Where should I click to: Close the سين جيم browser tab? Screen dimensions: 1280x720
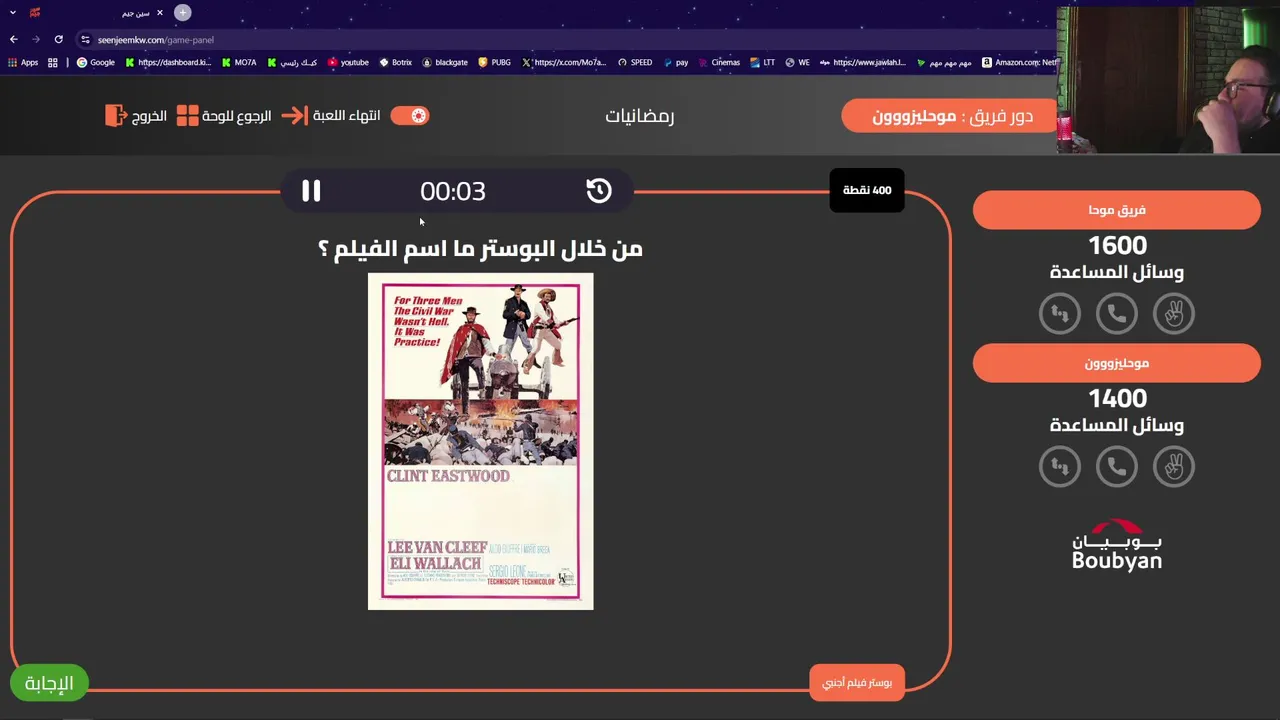(x=159, y=13)
